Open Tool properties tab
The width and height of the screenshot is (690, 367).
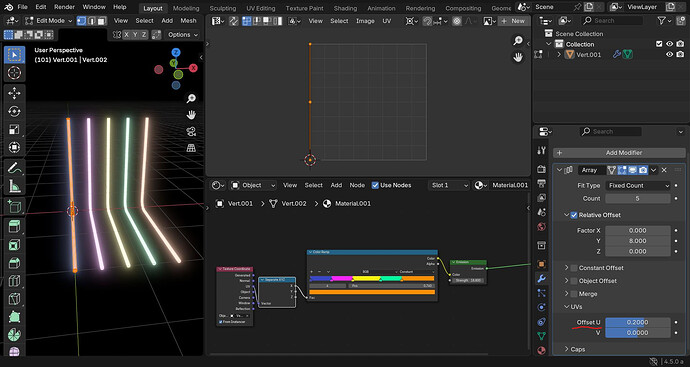click(x=542, y=150)
